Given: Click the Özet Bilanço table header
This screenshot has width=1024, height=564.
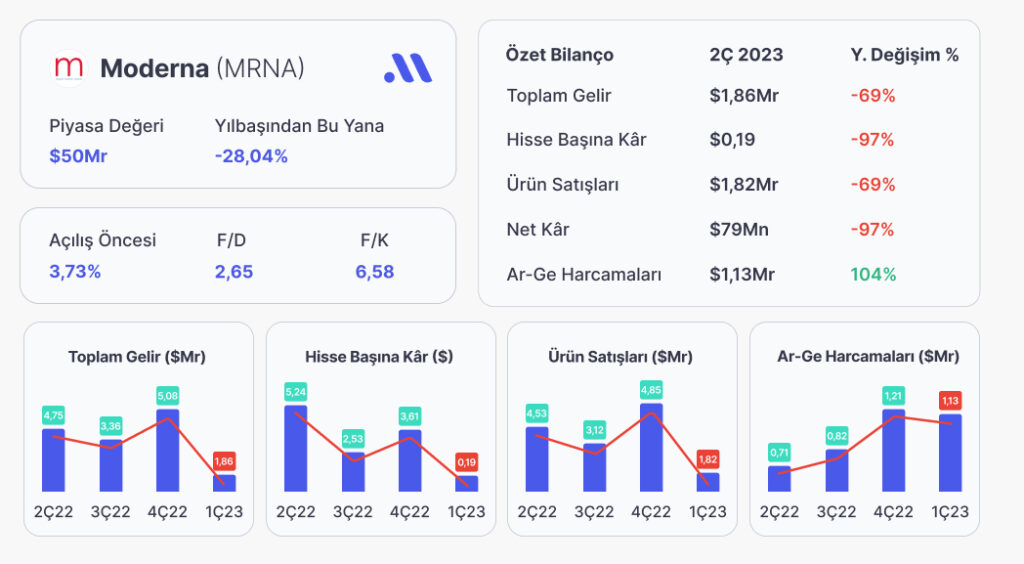Looking at the screenshot, I should pos(560,55).
